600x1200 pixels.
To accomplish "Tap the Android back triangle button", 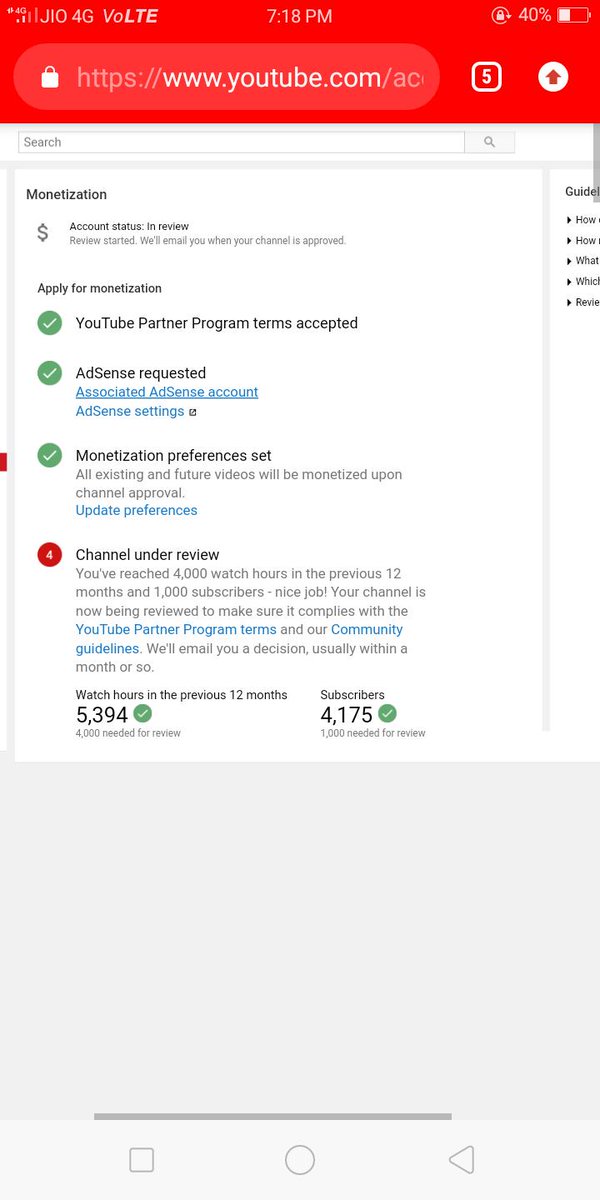I will pos(461,1160).
